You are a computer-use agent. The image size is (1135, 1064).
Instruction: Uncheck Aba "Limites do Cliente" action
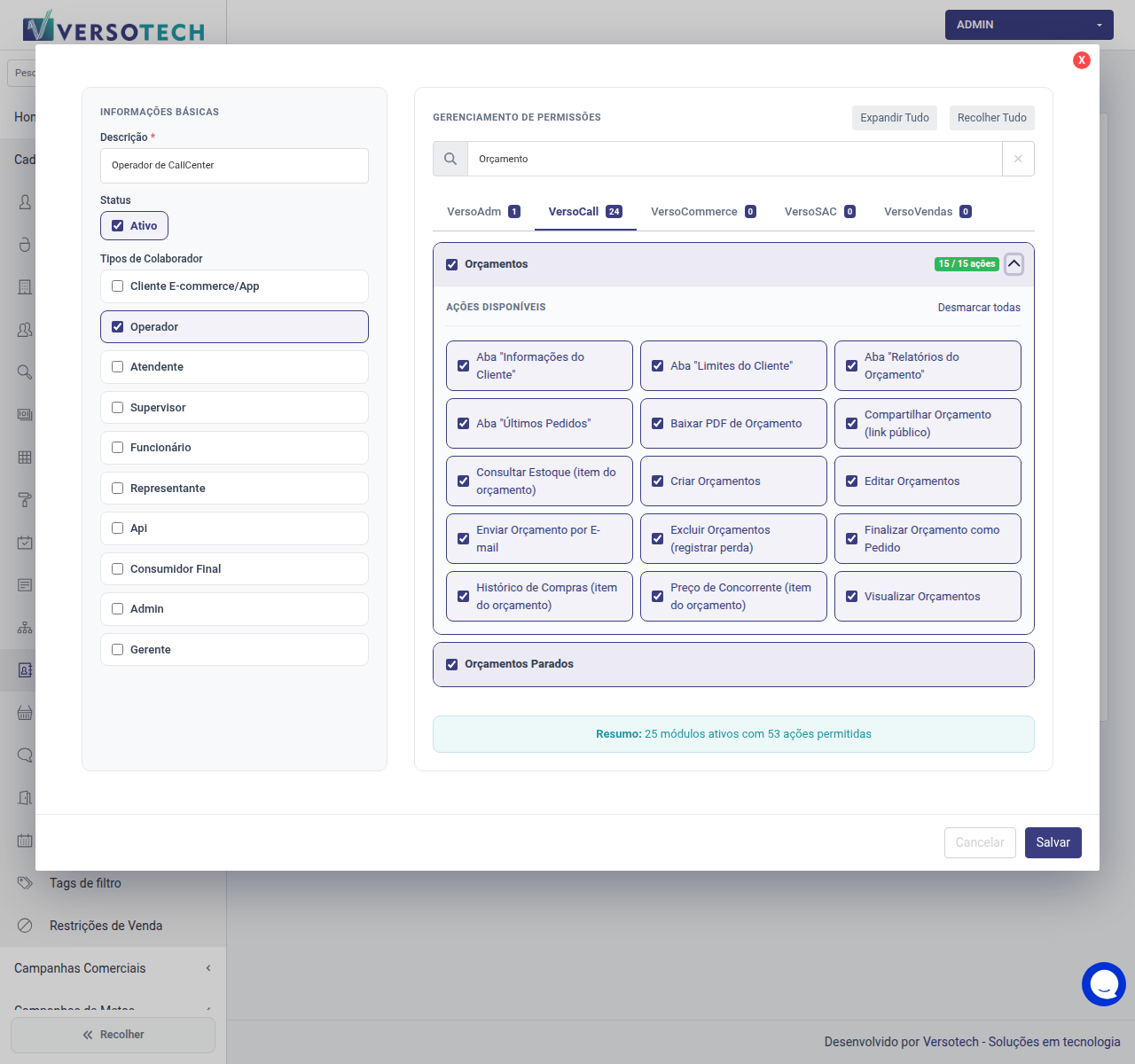pyautogui.click(x=658, y=366)
